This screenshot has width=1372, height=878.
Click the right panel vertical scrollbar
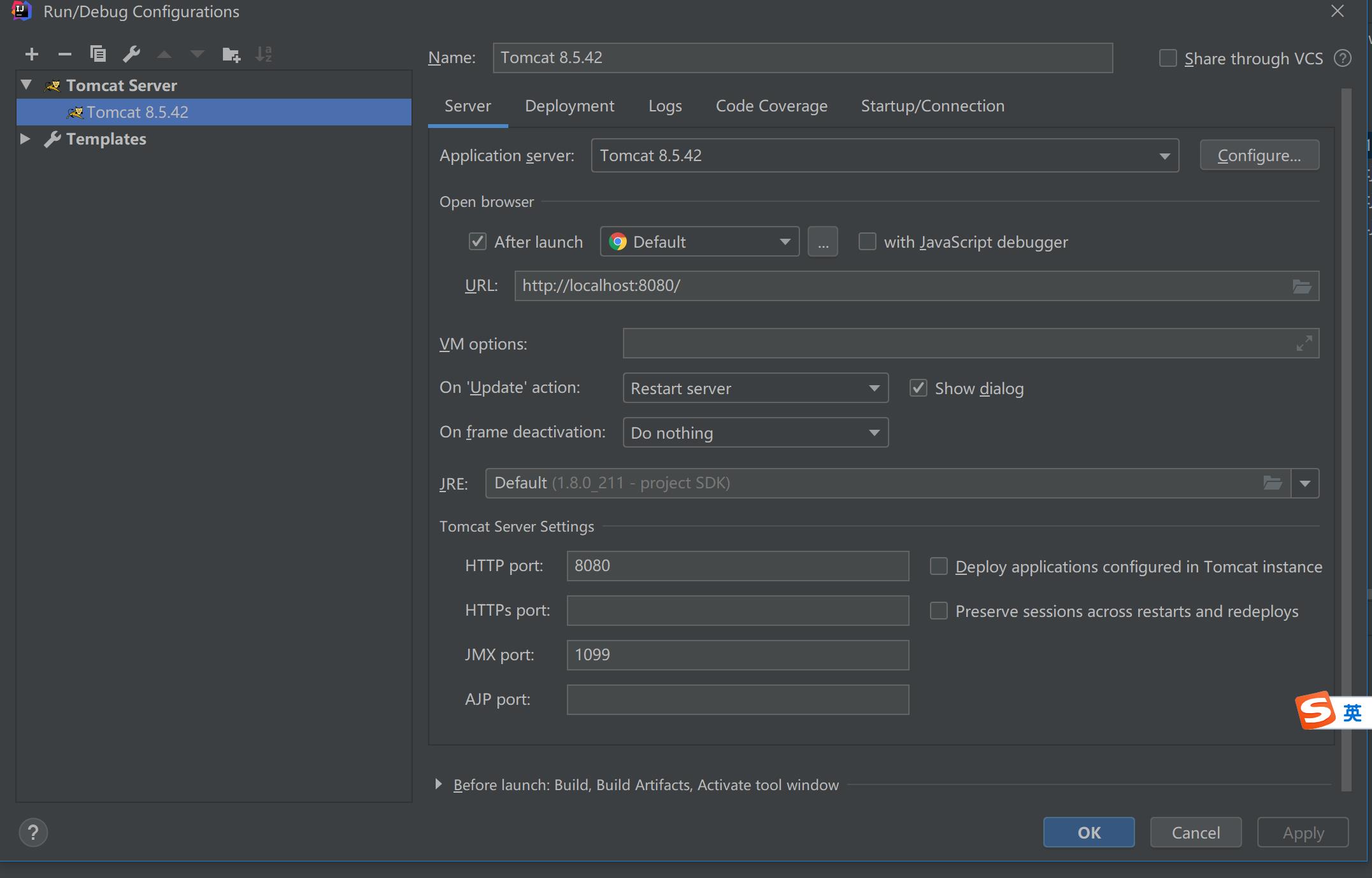point(1346,439)
